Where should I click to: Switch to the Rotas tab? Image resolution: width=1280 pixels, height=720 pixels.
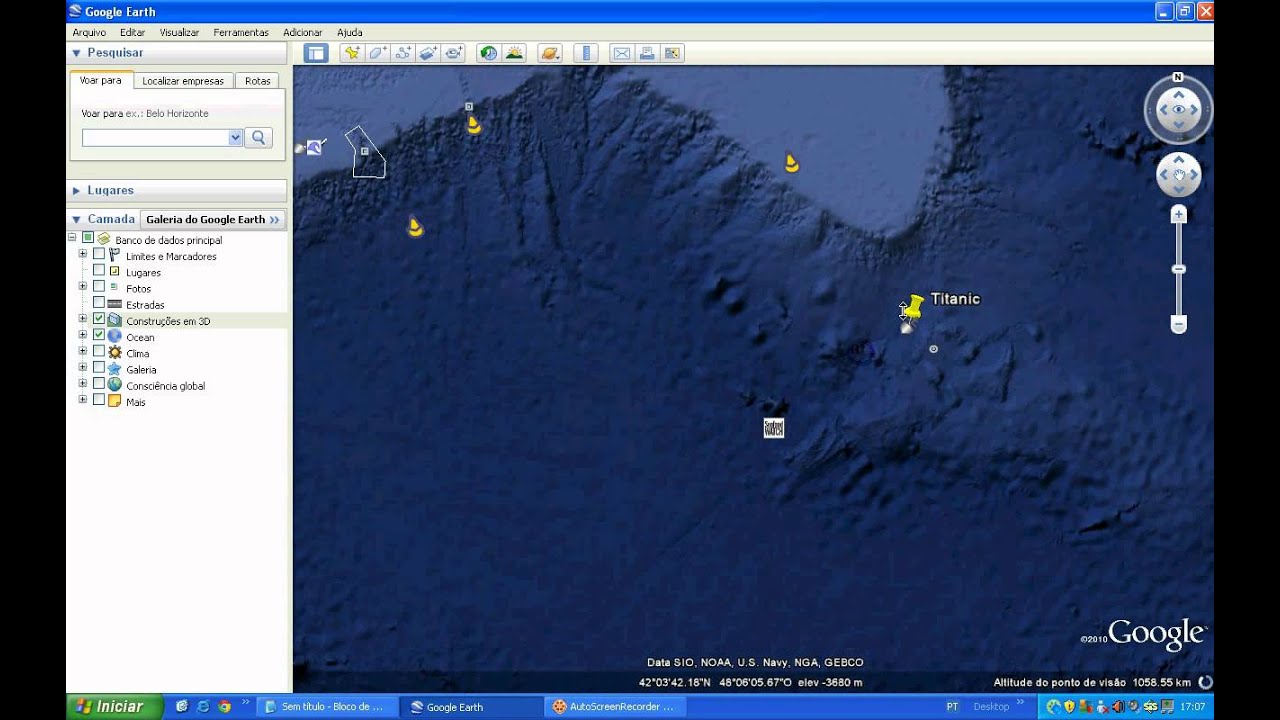258,81
